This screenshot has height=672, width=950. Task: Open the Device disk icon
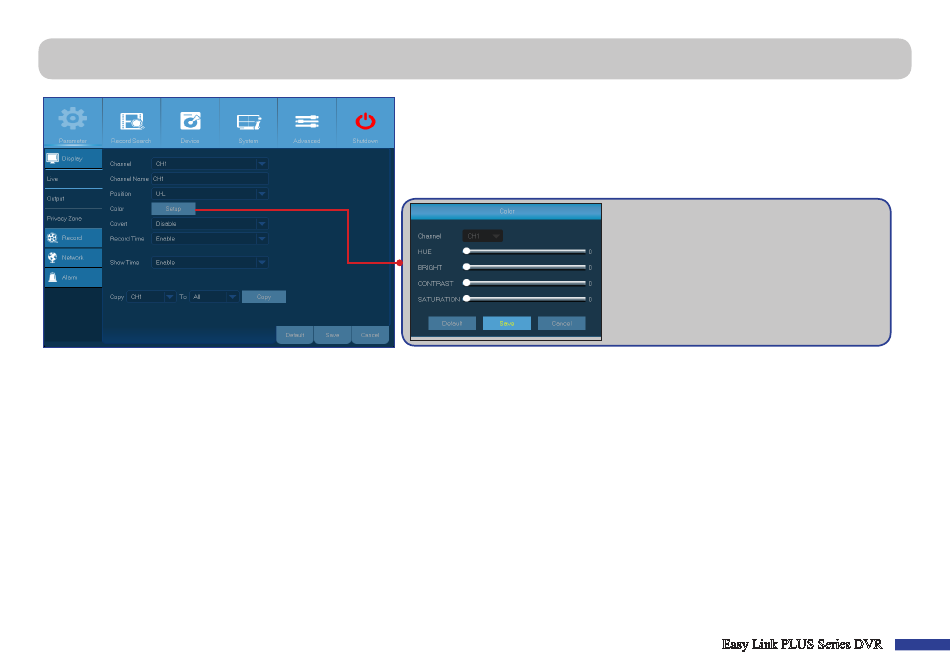coord(190,121)
